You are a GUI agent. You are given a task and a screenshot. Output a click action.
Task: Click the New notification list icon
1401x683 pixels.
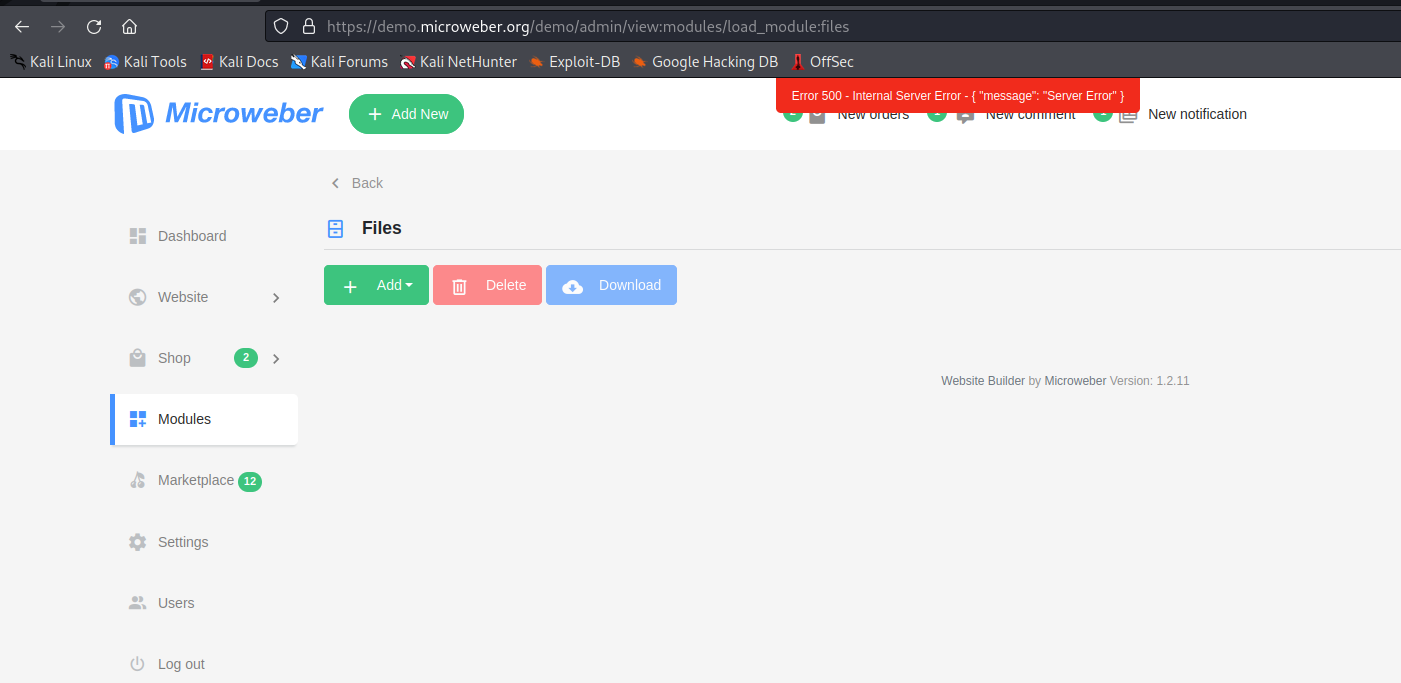(x=1128, y=114)
